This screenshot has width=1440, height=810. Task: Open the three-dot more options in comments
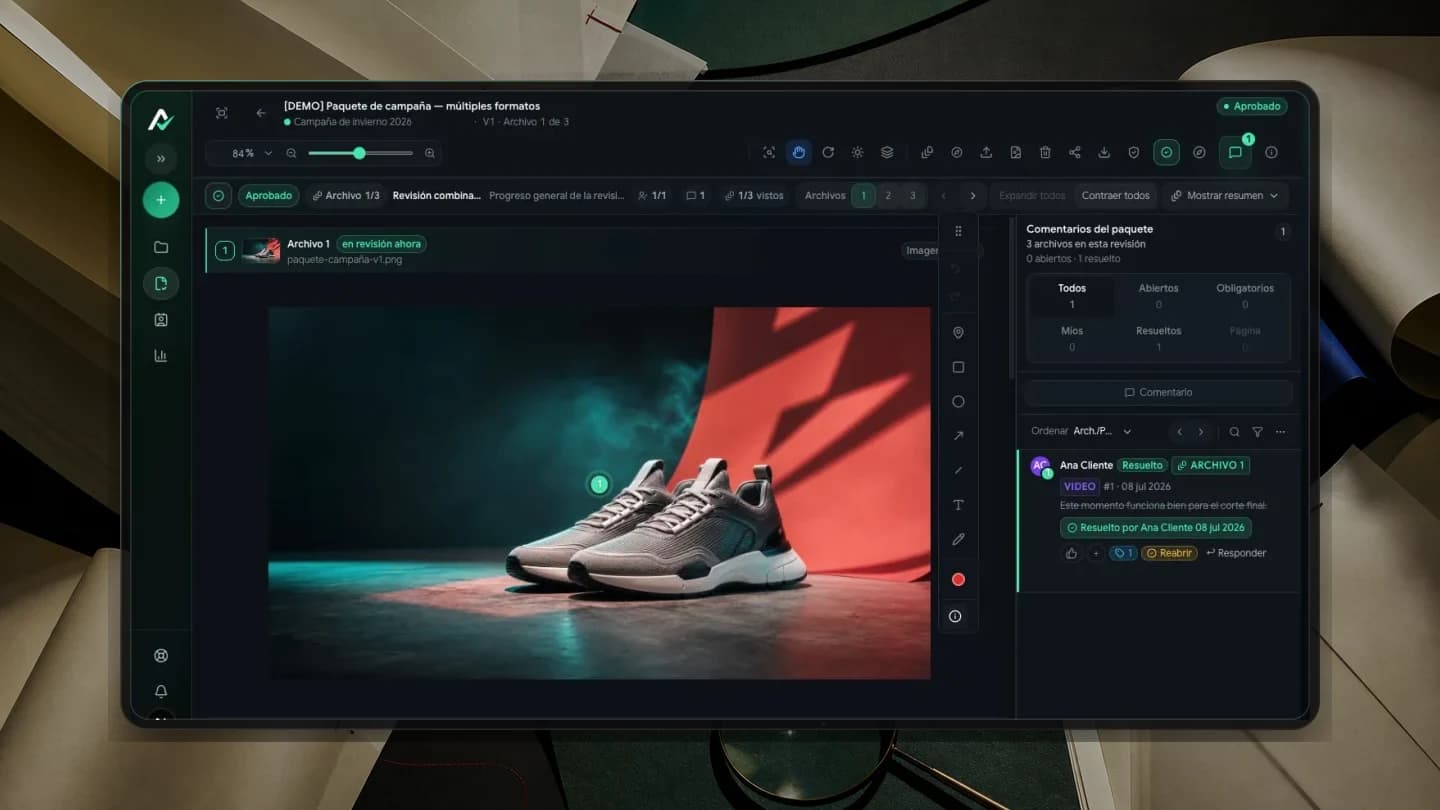pyautogui.click(x=1280, y=432)
